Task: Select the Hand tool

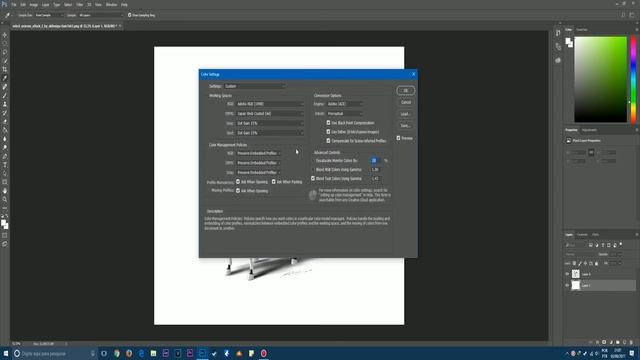Action: (5, 191)
